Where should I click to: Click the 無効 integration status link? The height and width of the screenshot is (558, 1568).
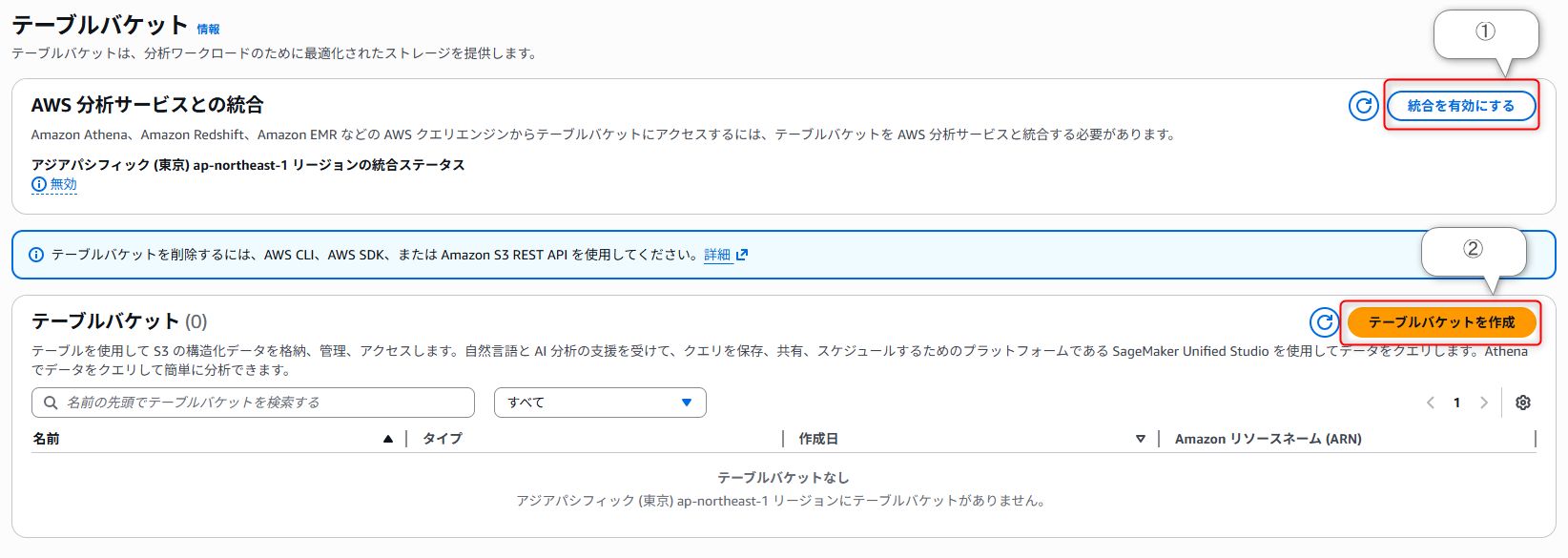pos(54,184)
